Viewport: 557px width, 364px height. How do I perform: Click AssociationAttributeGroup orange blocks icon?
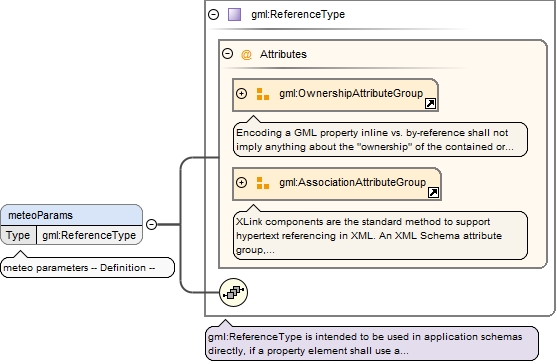pos(263,183)
